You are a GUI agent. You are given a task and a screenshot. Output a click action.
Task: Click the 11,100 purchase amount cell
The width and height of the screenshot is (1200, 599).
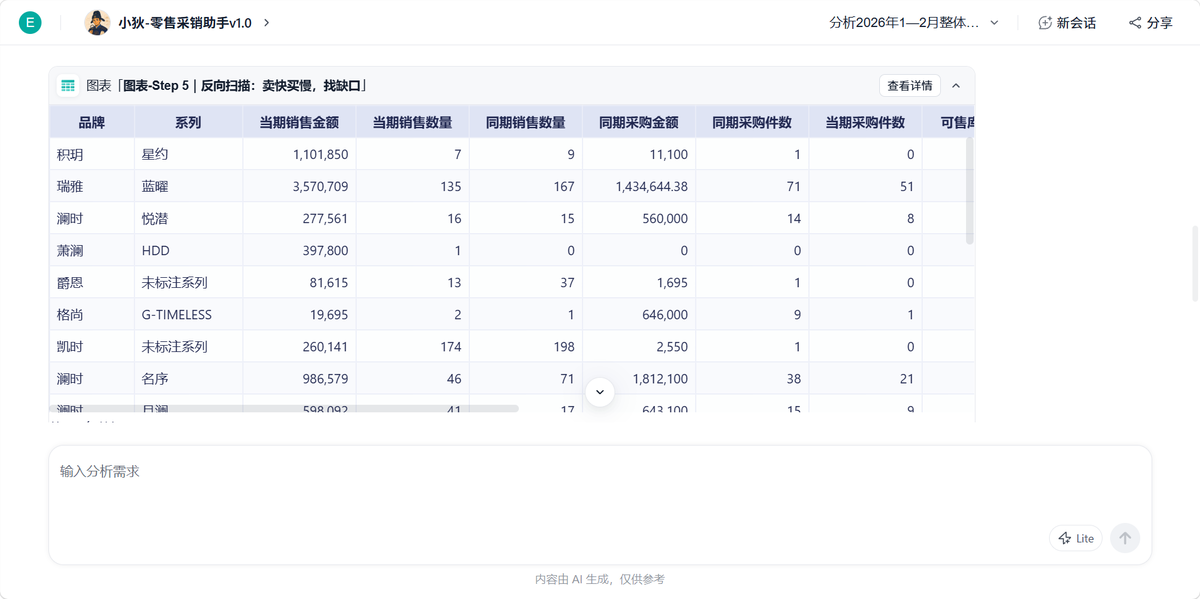(639, 154)
